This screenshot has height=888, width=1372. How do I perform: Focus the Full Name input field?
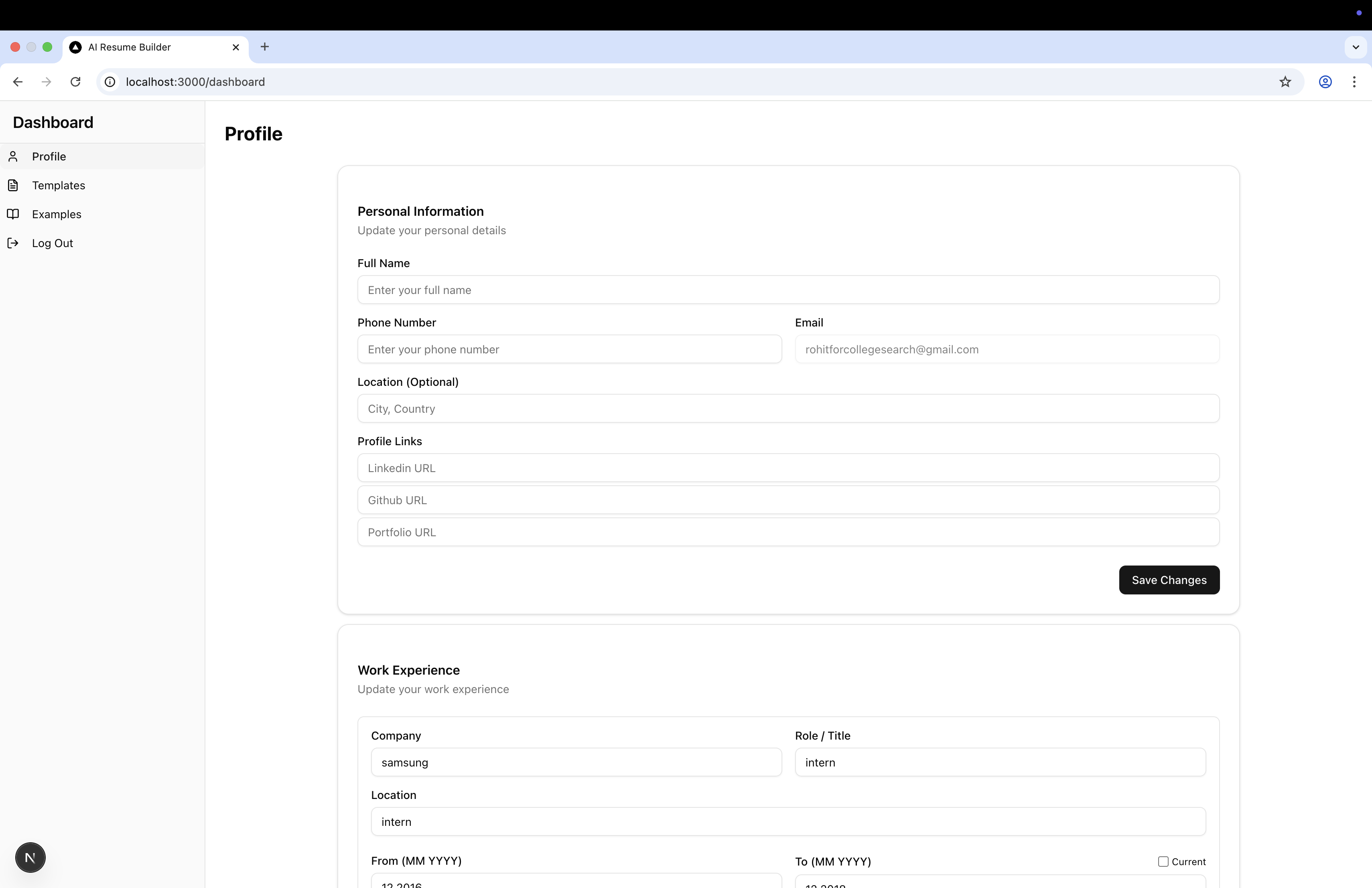tap(787, 290)
